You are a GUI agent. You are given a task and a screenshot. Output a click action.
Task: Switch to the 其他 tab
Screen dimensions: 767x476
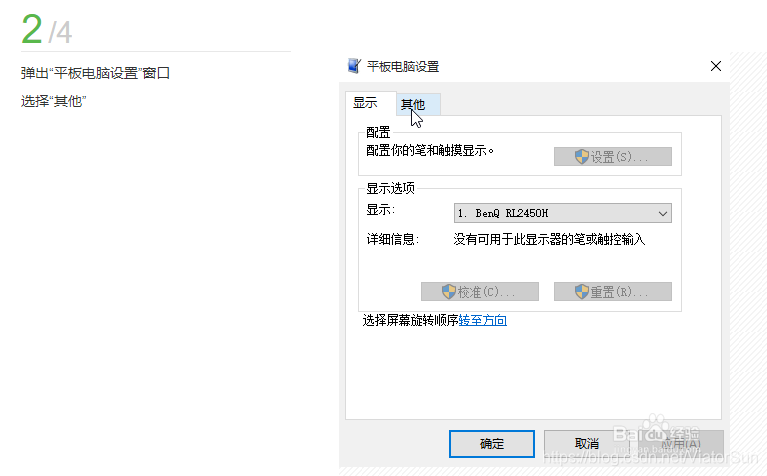pos(418,104)
